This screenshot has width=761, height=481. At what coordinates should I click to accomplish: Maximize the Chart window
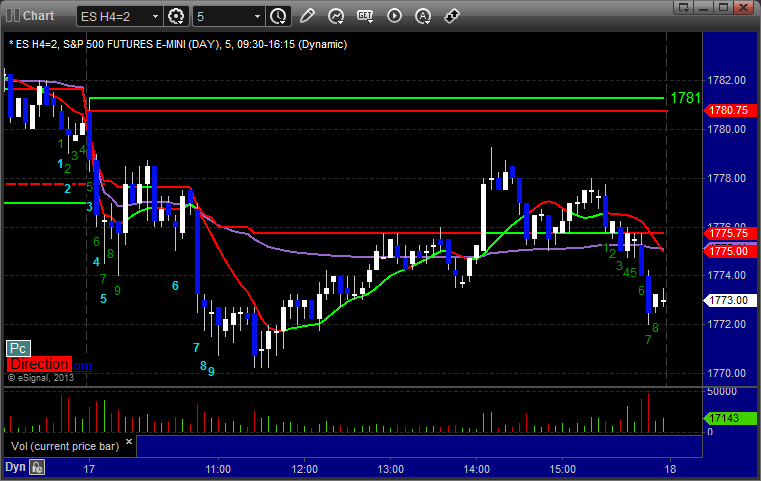click(x=724, y=7)
